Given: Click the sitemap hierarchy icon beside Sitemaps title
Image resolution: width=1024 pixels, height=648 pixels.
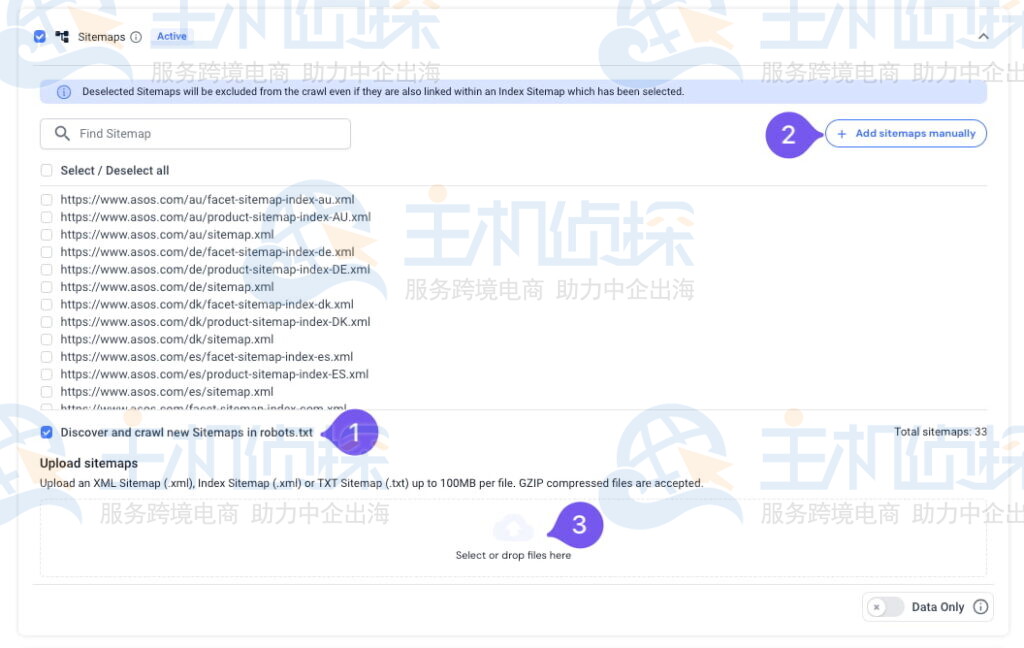Looking at the screenshot, I should (x=62, y=36).
